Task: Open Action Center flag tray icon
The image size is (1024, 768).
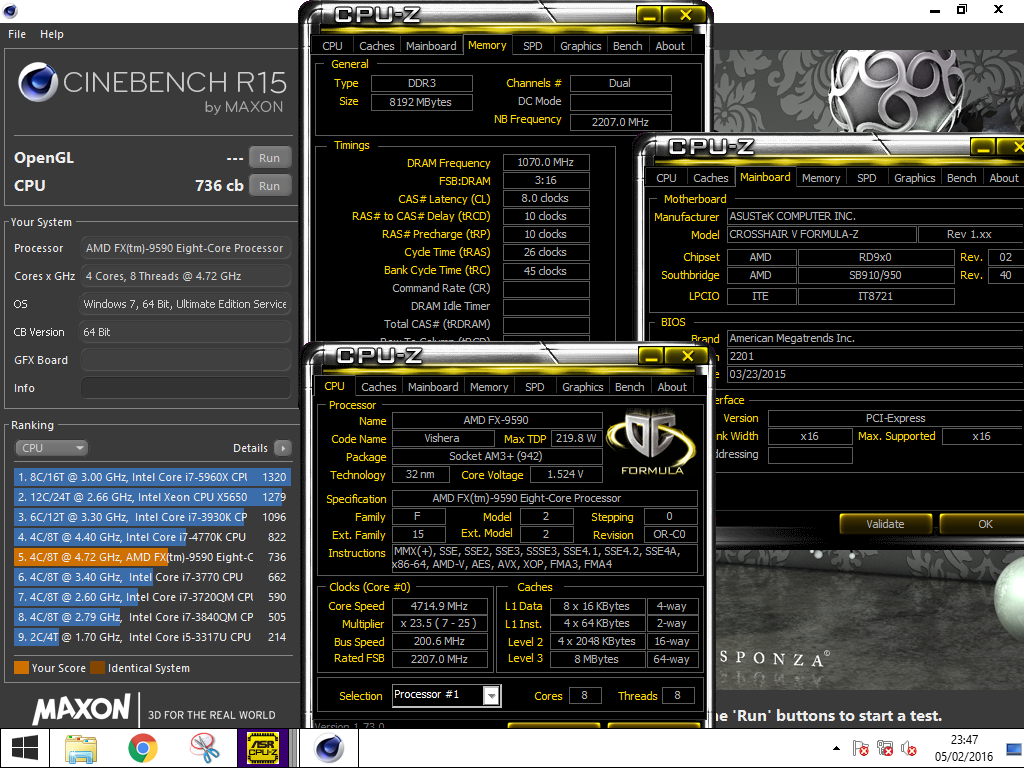Action: [860, 748]
